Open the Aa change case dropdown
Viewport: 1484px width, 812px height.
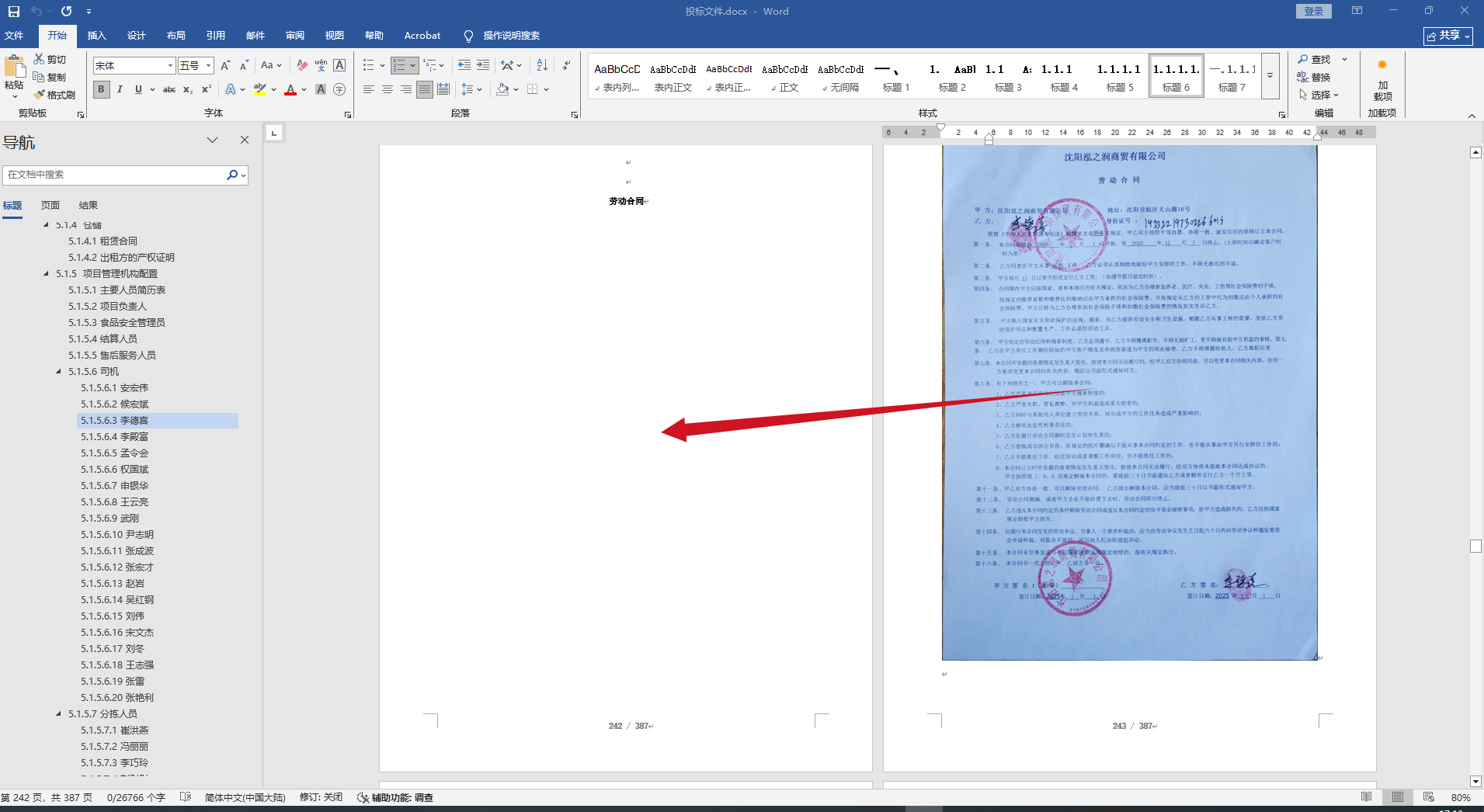271,66
